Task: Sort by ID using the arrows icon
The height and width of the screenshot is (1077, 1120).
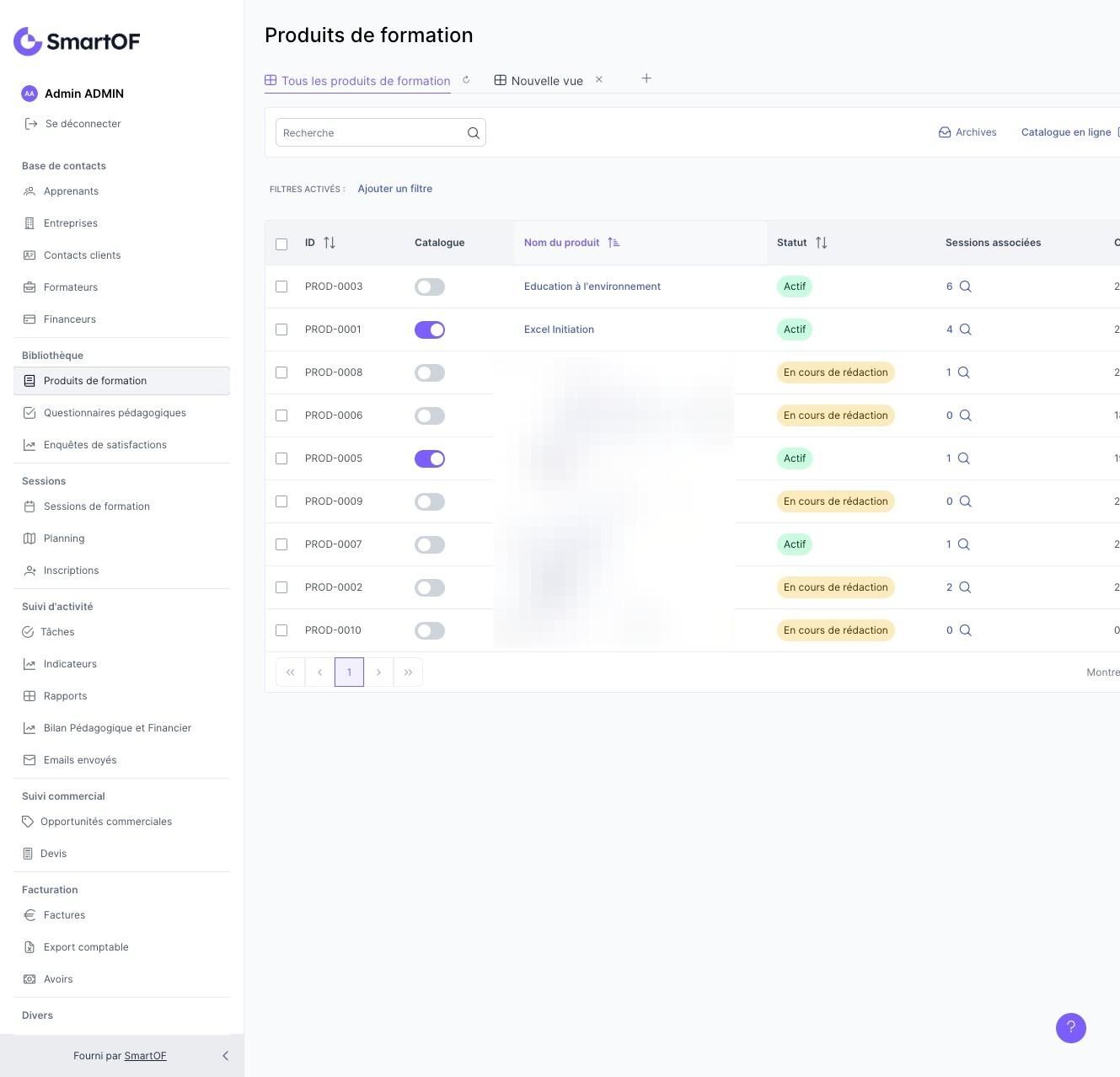Action: click(330, 243)
